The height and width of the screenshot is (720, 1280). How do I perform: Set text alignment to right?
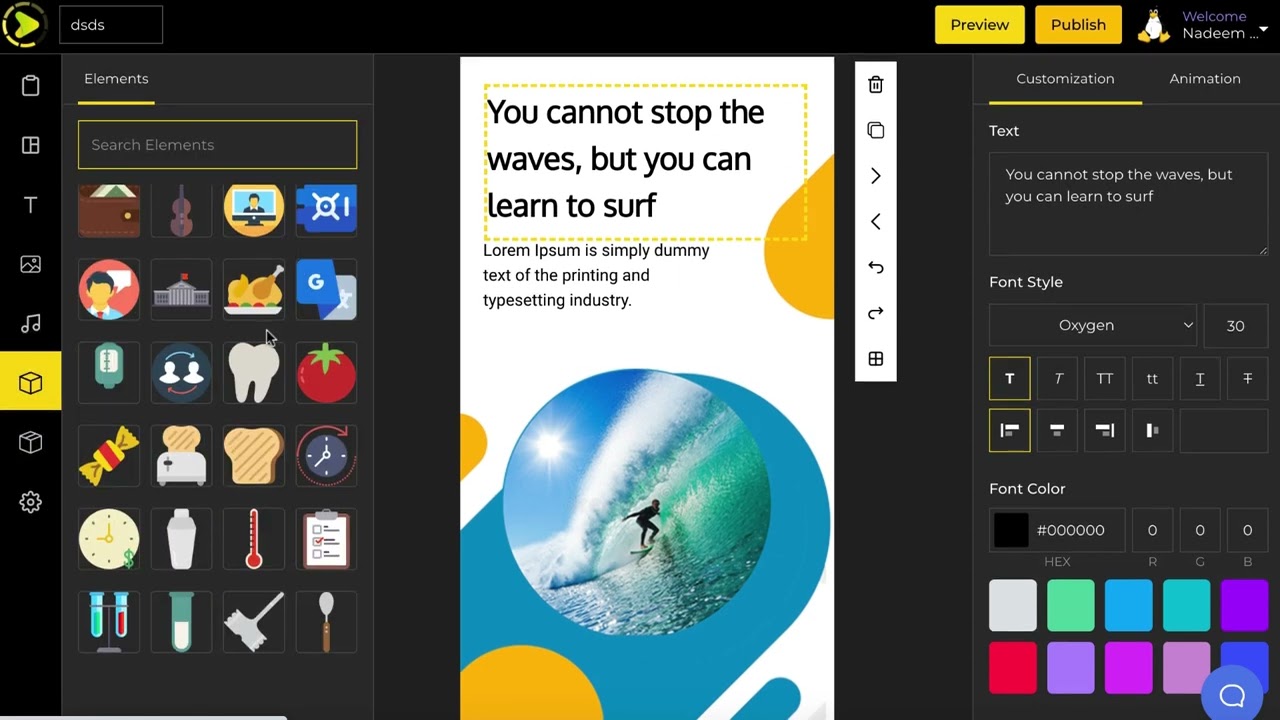click(1104, 430)
